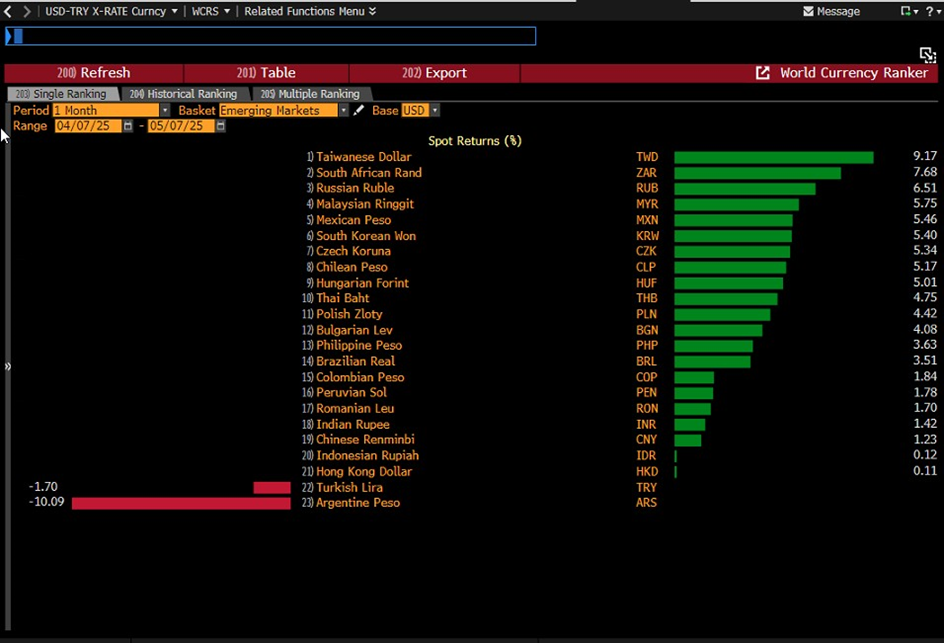Click the Taiwanese Dollar green return bar
944x643 pixels.
click(773, 157)
